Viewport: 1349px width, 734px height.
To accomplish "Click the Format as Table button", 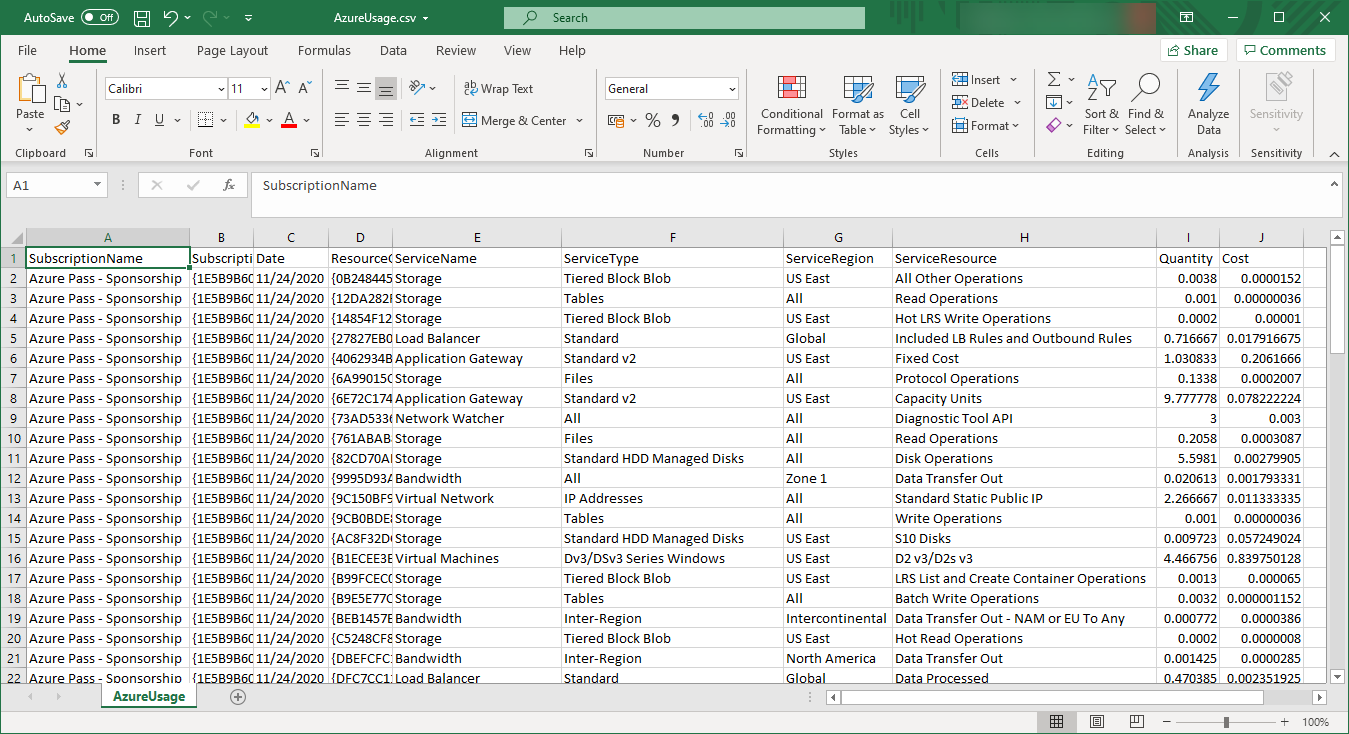I will (858, 105).
